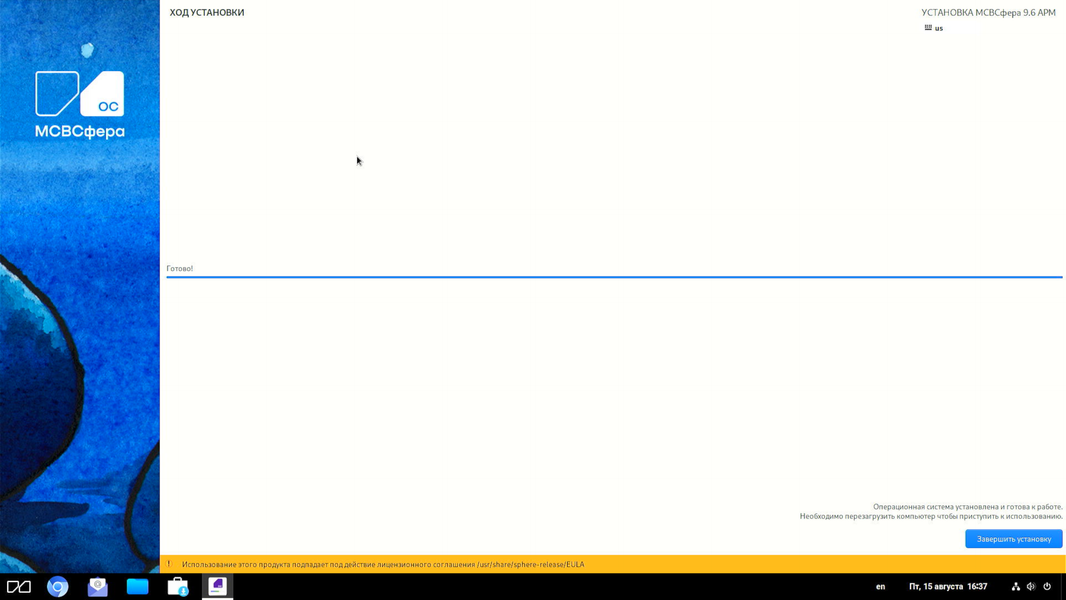The height and width of the screenshot is (600, 1066).
Task: Open the applications menu in taskbar
Action: click(18, 586)
